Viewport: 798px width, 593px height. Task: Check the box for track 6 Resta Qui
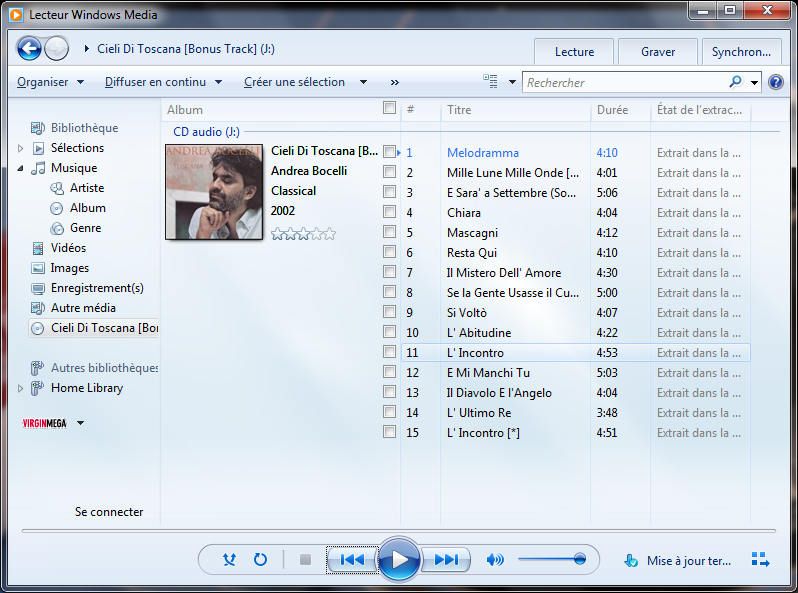(x=389, y=251)
